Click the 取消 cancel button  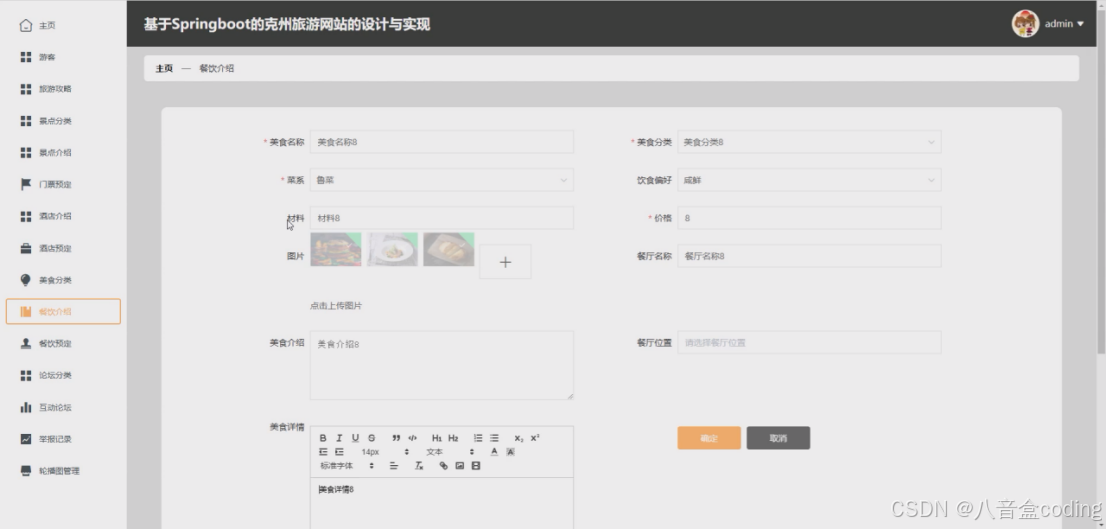point(778,438)
